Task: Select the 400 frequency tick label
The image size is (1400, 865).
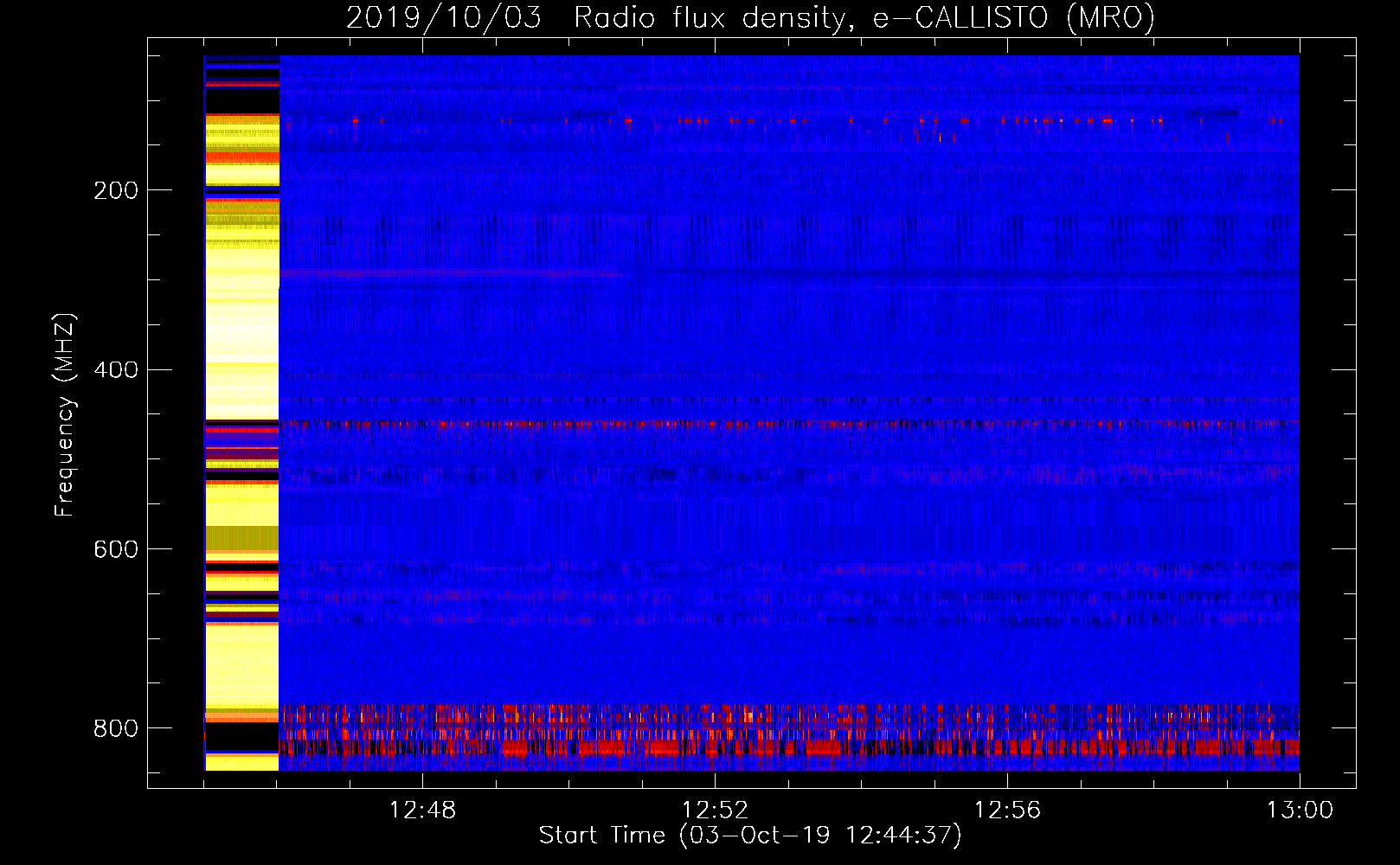Action: click(116, 370)
